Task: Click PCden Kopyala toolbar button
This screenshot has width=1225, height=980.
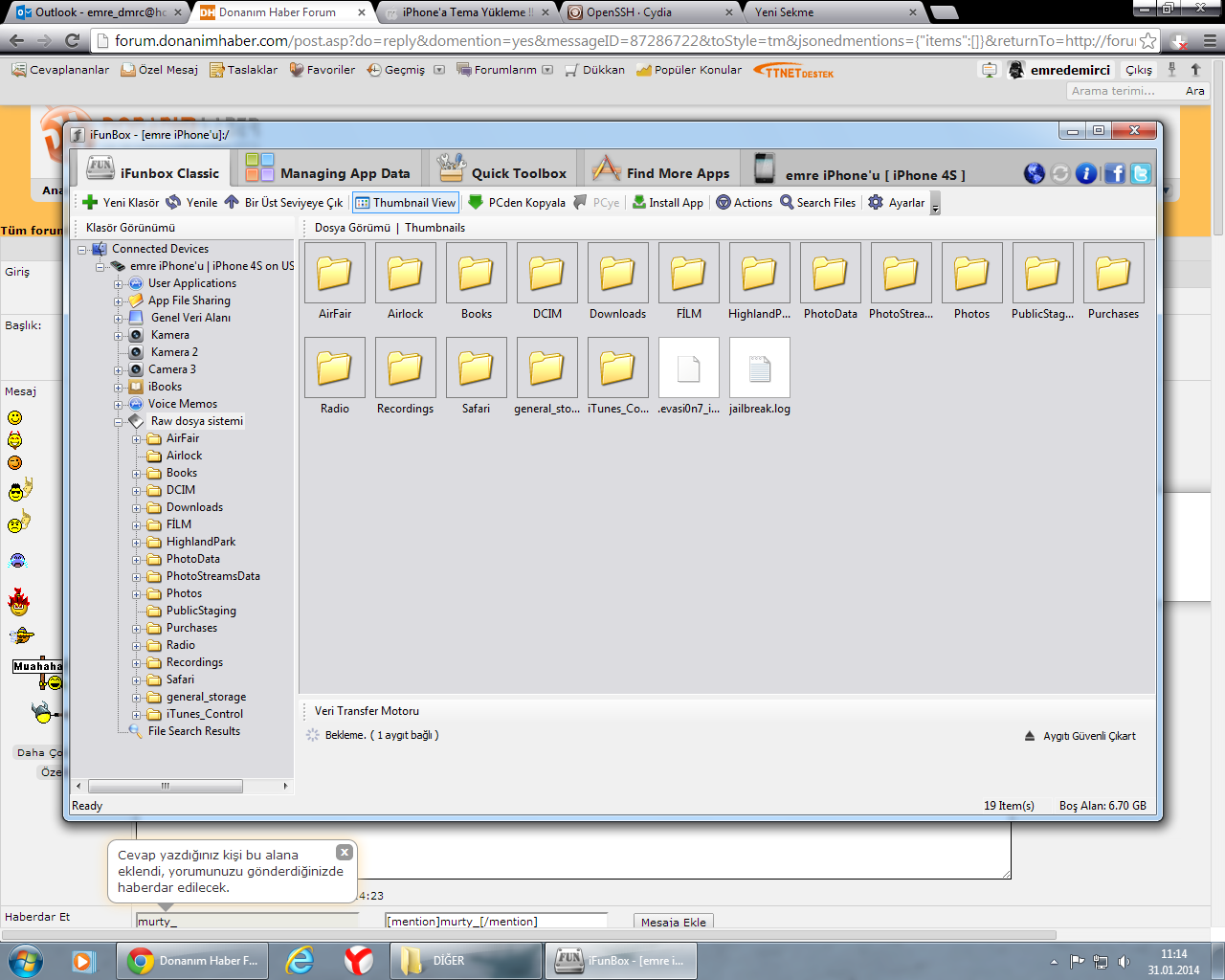Action: pyautogui.click(x=517, y=203)
